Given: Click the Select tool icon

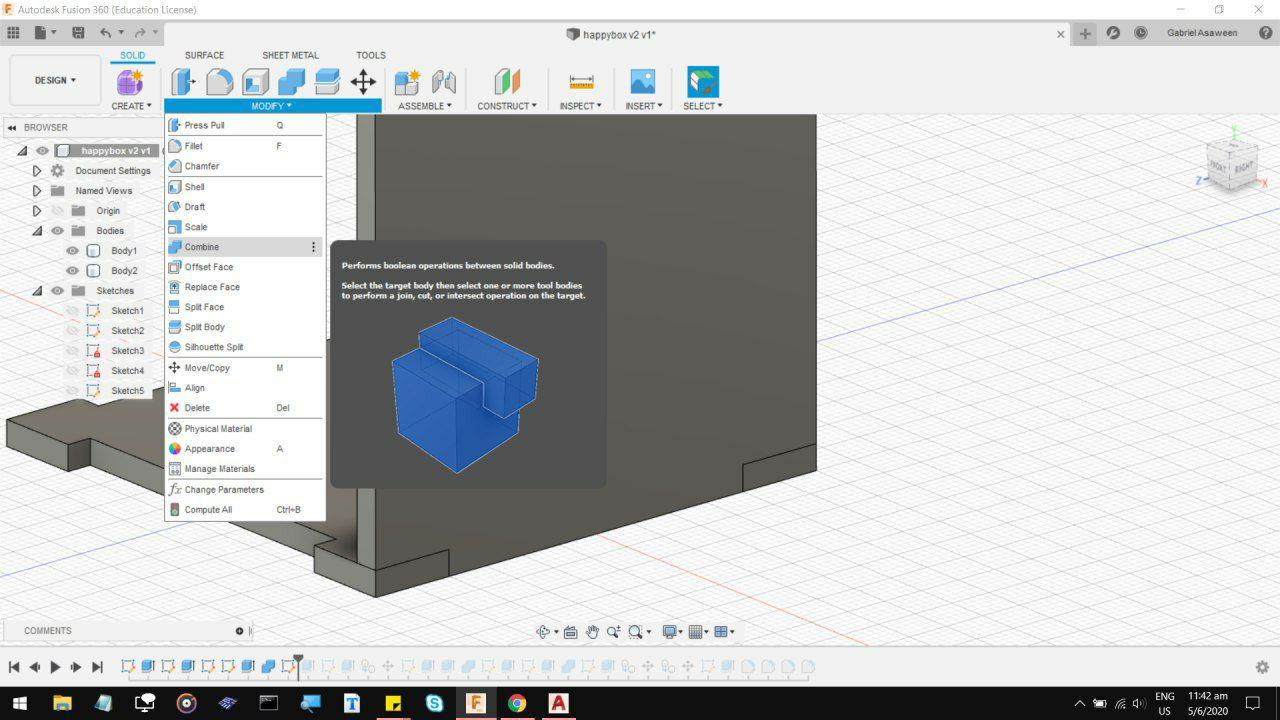Looking at the screenshot, I should click(703, 82).
